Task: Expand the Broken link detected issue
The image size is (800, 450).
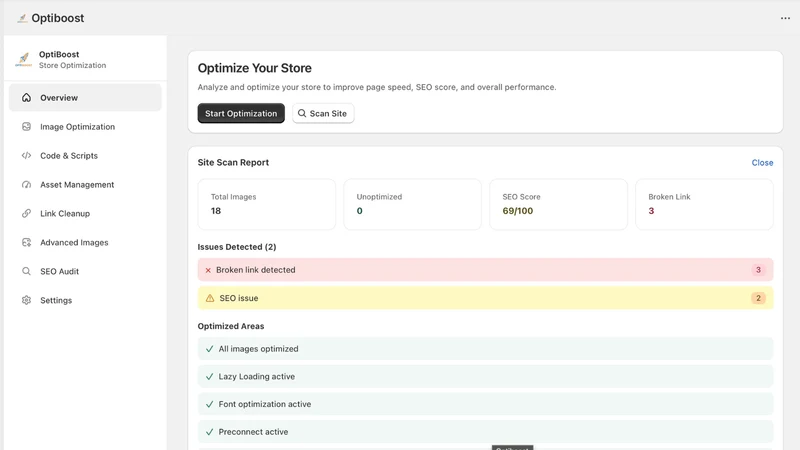Action: [485, 270]
